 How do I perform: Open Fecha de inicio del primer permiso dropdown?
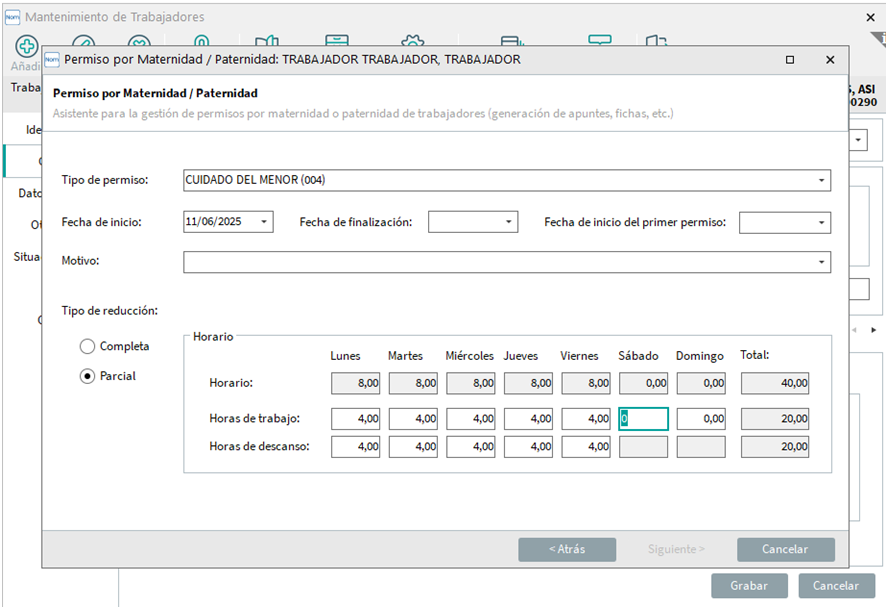pyautogui.click(x=821, y=222)
